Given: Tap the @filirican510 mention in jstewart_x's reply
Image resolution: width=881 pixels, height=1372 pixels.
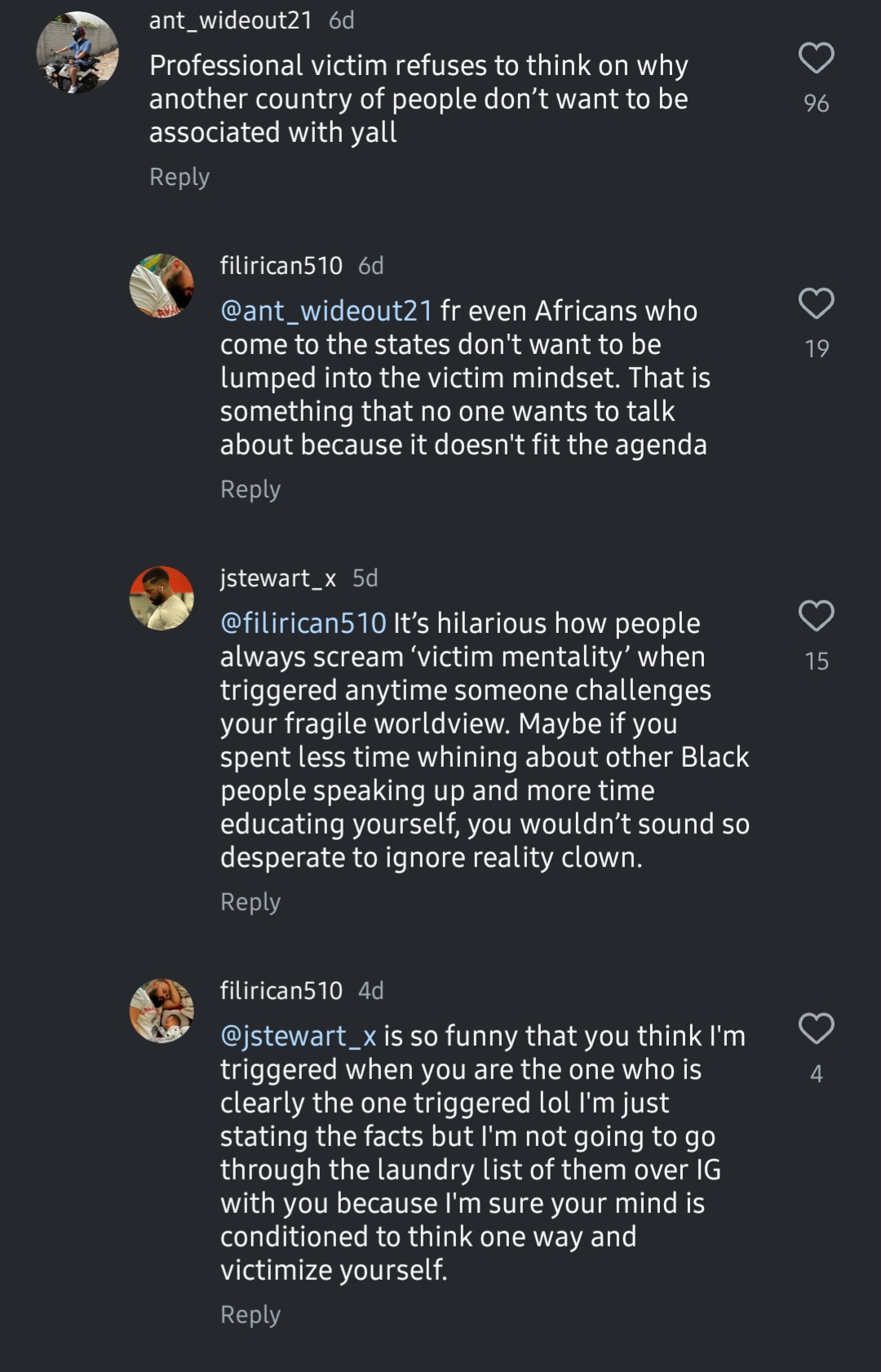Looking at the screenshot, I should [x=303, y=623].
